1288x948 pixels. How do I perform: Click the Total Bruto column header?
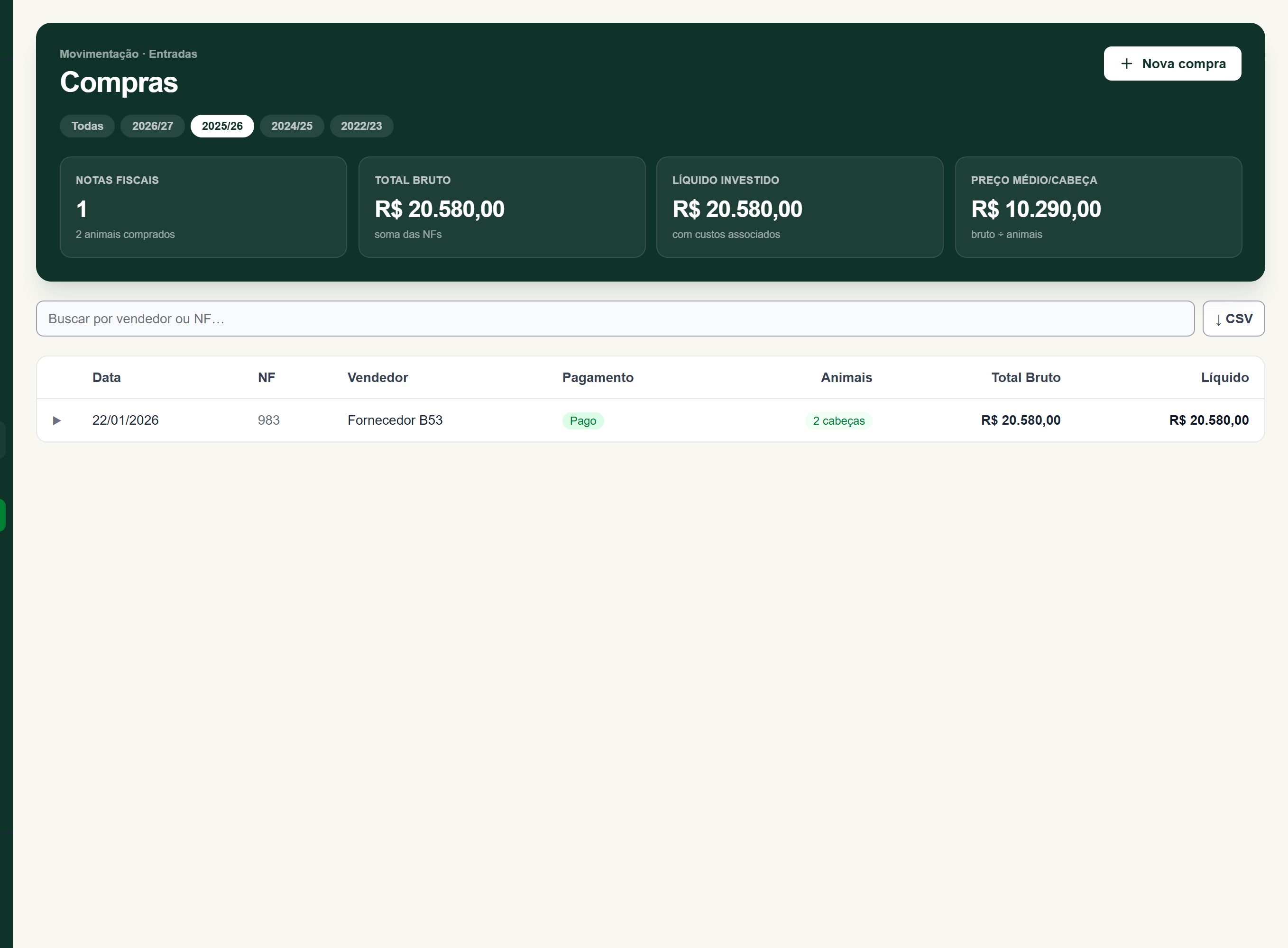(1026, 378)
